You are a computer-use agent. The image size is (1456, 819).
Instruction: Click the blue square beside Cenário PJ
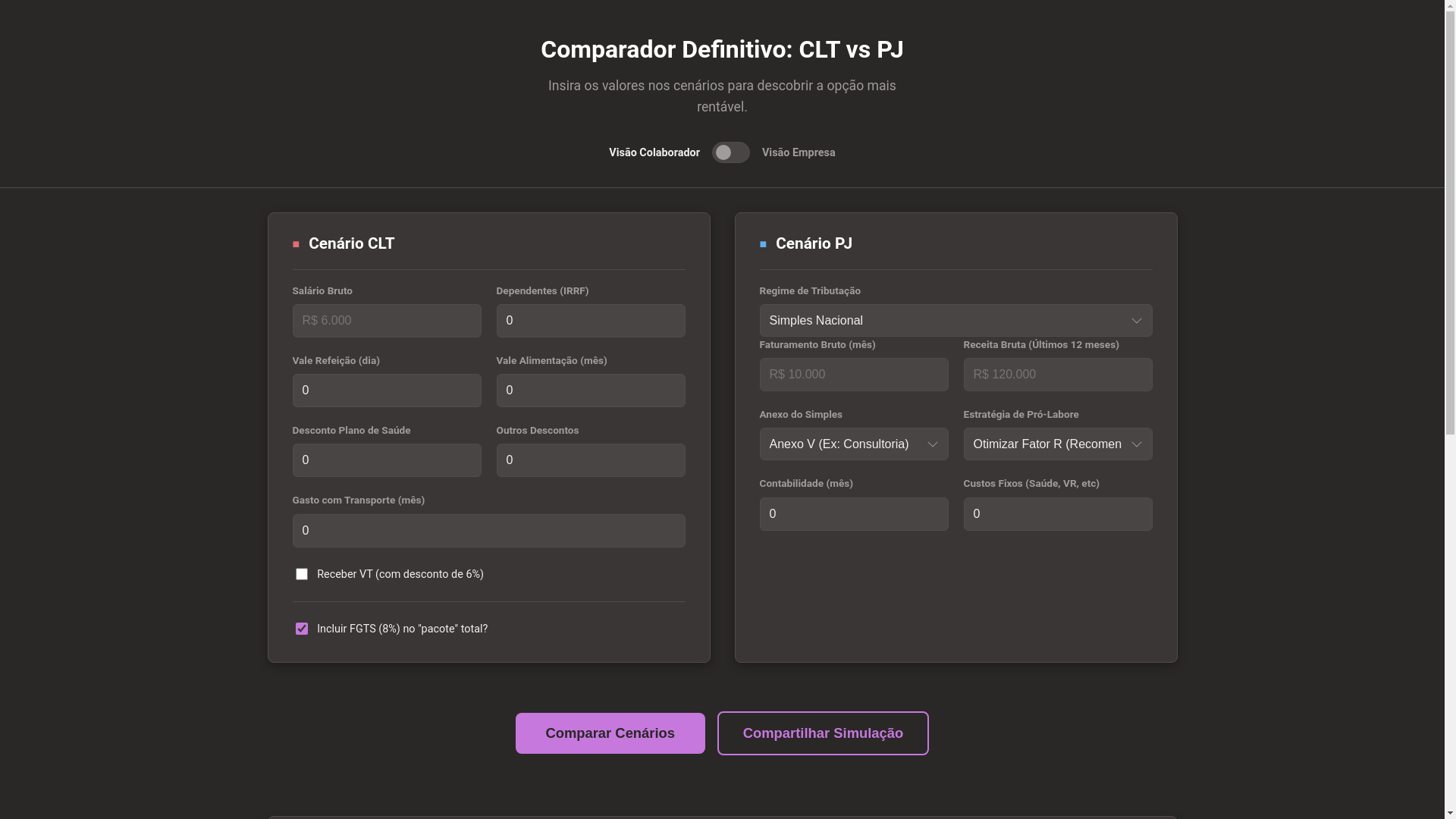coord(763,244)
